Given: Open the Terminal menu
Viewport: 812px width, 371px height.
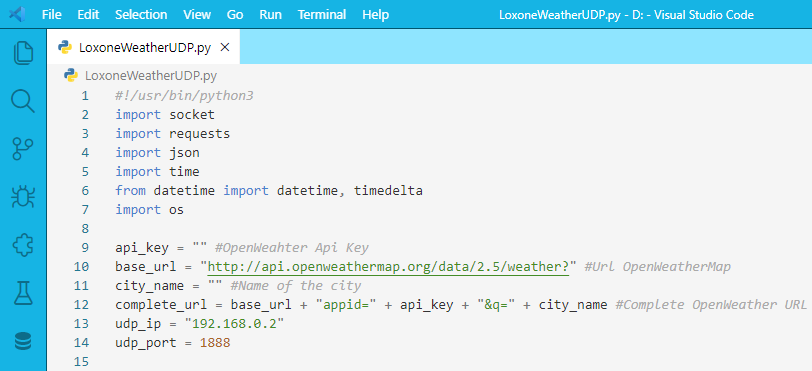Looking at the screenshot, I should tap(322, 15).
